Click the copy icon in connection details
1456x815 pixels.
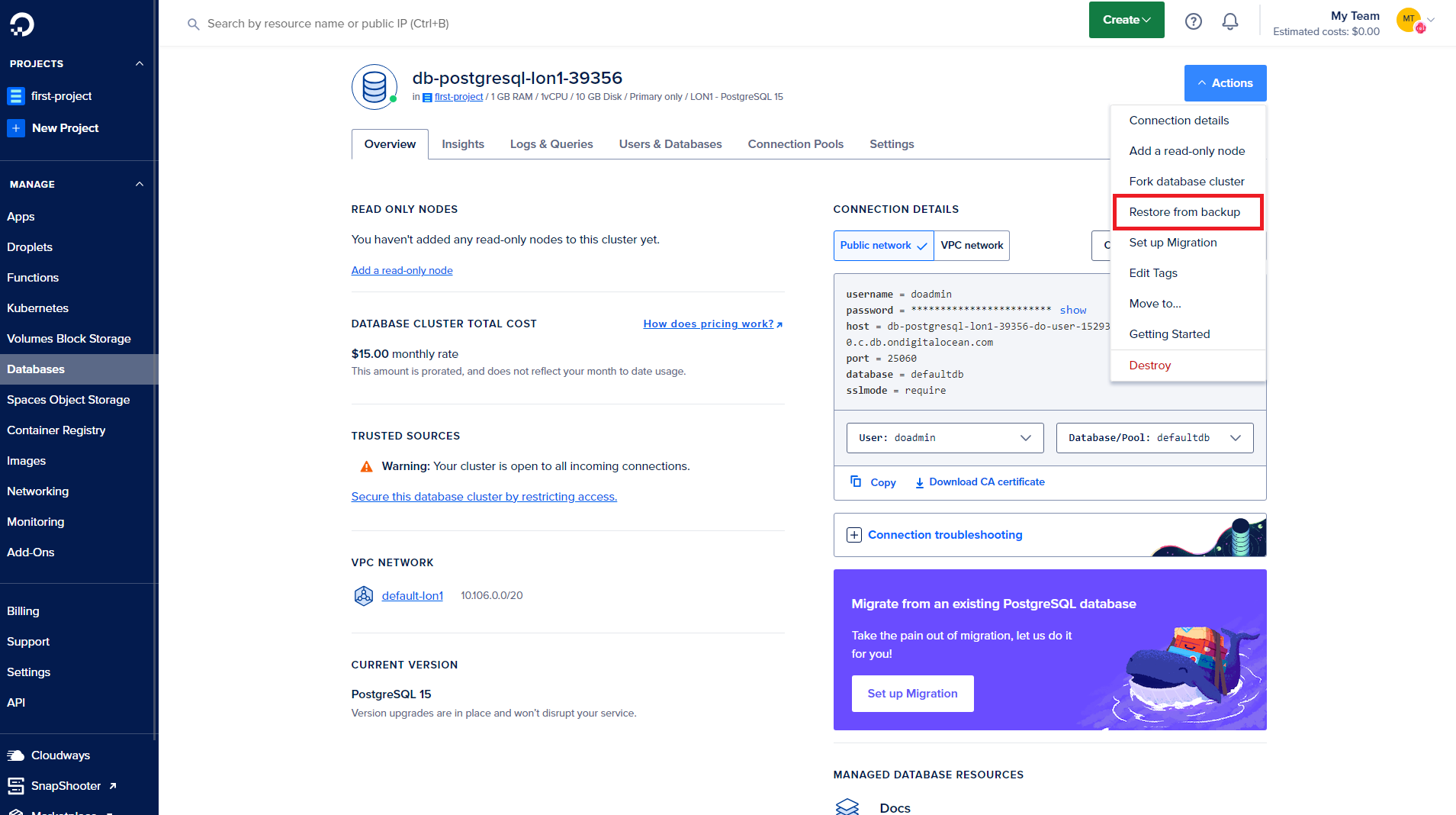pyautogui.click(x=856, y=482)
